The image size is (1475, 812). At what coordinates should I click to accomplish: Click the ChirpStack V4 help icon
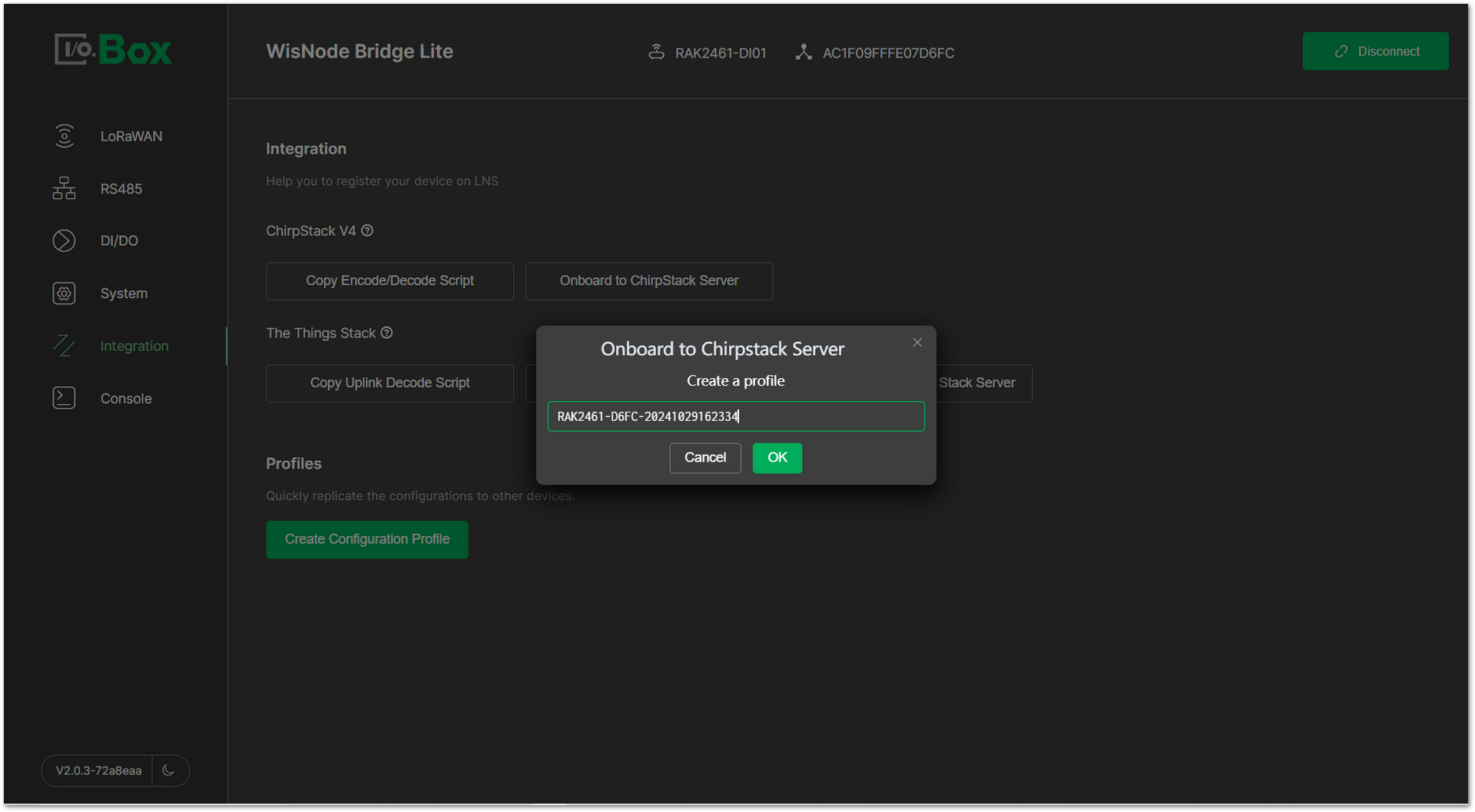coord(367,230)
